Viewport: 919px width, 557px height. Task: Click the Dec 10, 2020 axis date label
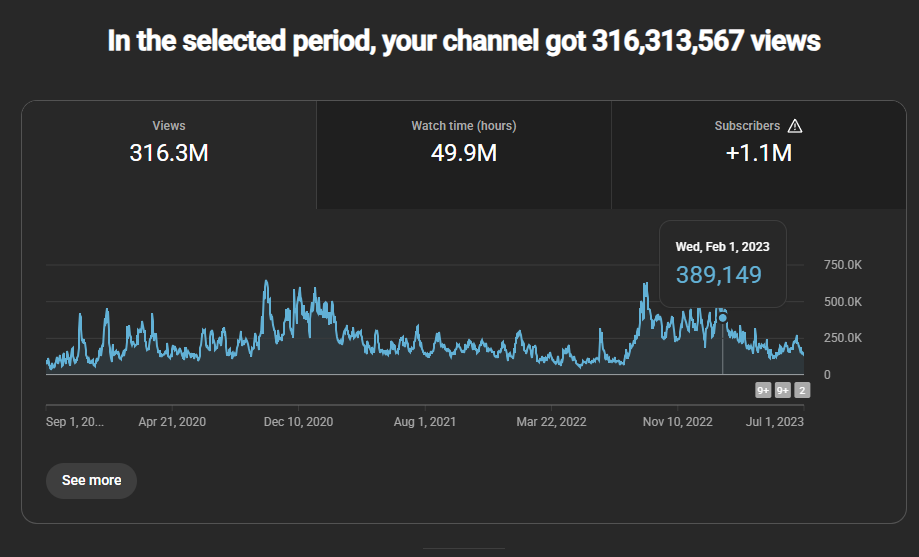coord(298,422)
